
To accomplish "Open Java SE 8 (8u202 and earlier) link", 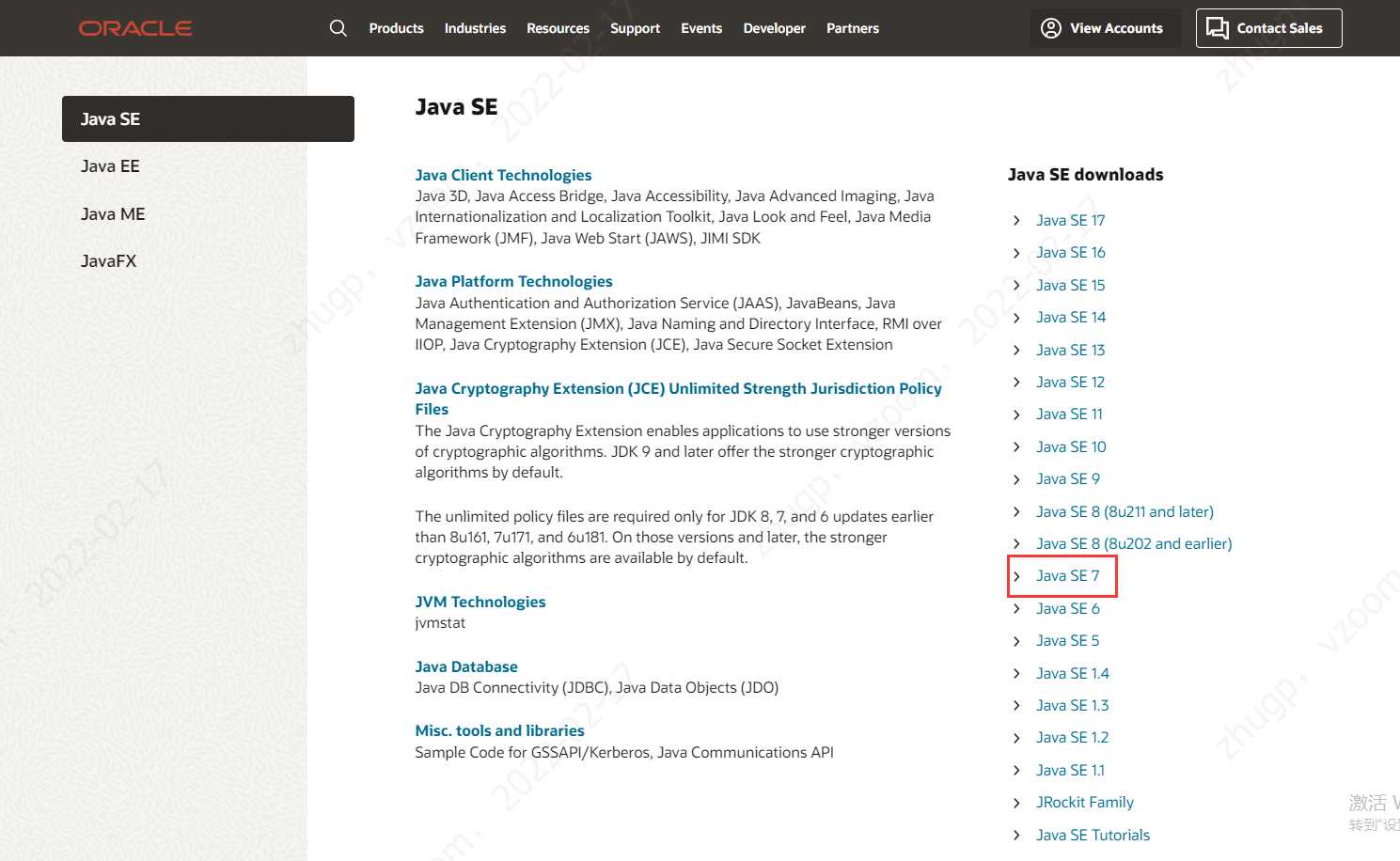I will click(1133, 543).
